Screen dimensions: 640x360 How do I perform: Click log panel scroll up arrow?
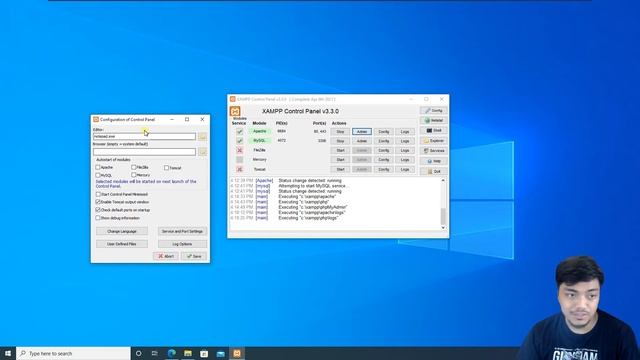[443, 180]
